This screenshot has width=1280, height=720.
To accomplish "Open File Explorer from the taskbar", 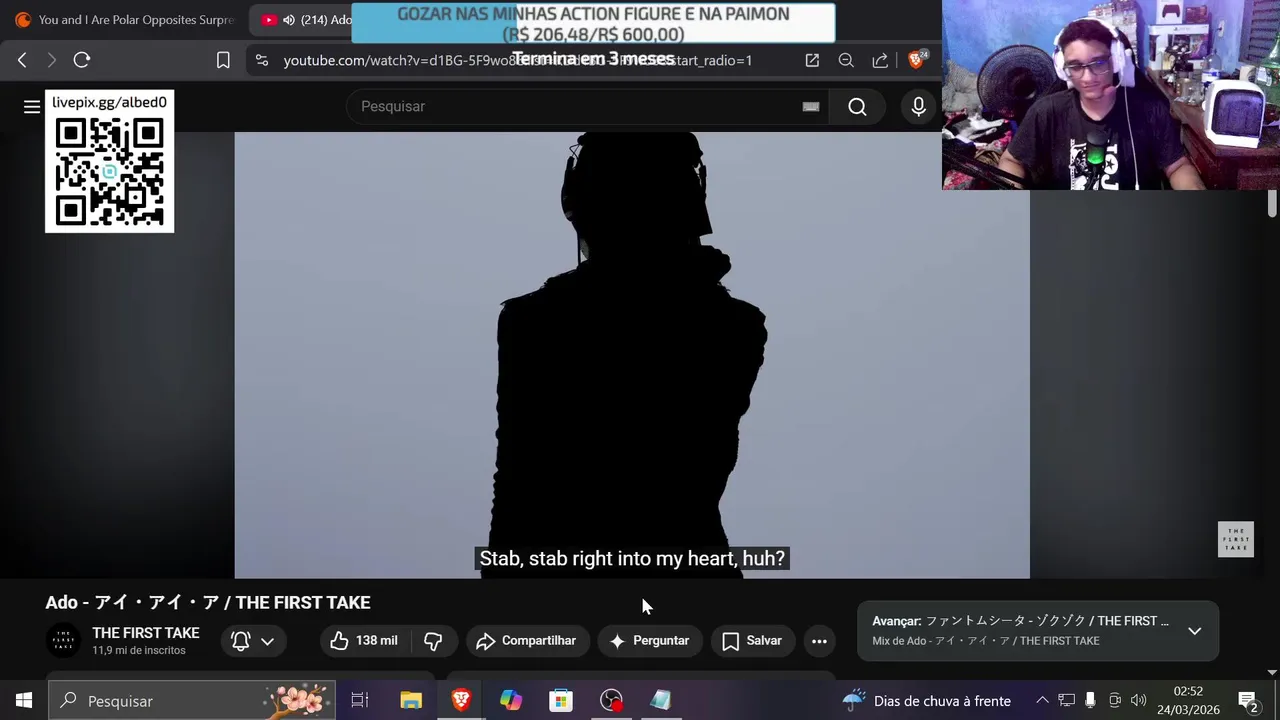I will [x=411, y=701].
